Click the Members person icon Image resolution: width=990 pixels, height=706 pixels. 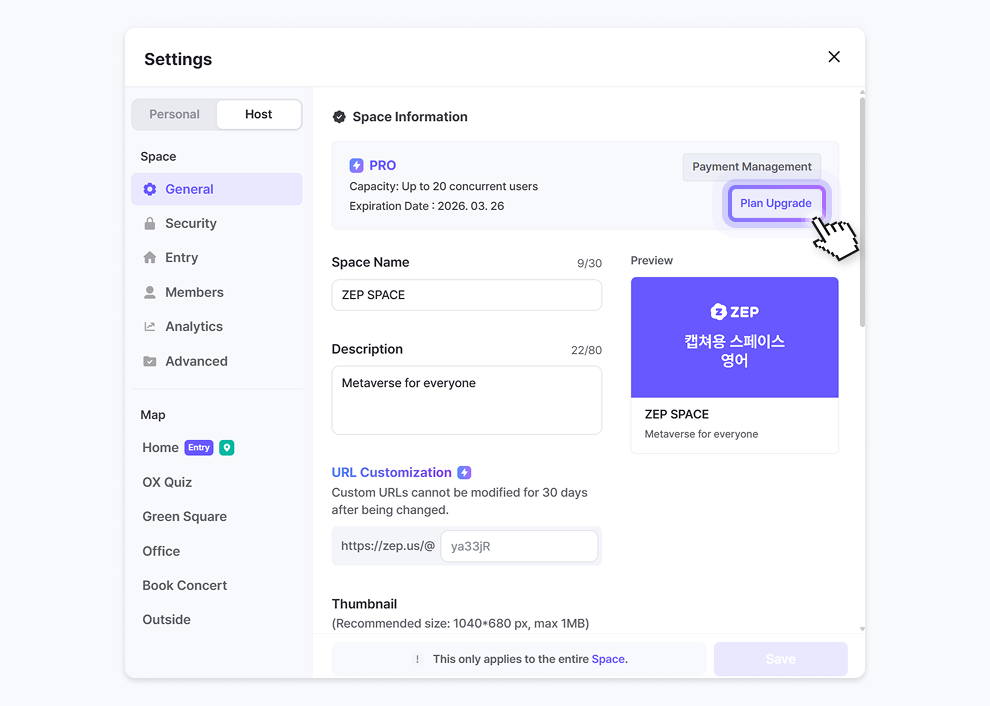[150, 292]
